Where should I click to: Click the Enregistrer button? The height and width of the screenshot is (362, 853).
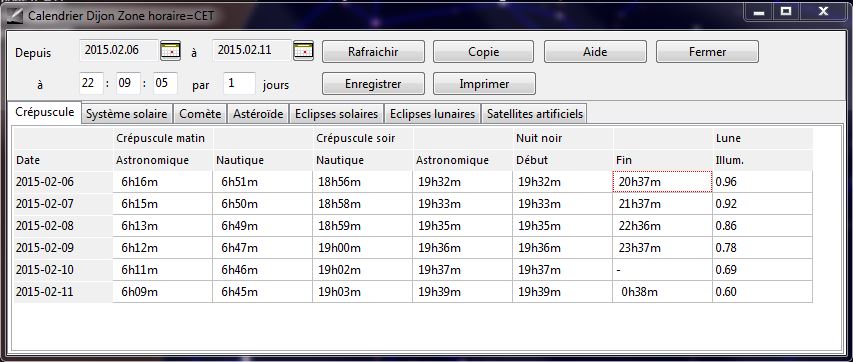pos(373,84)
